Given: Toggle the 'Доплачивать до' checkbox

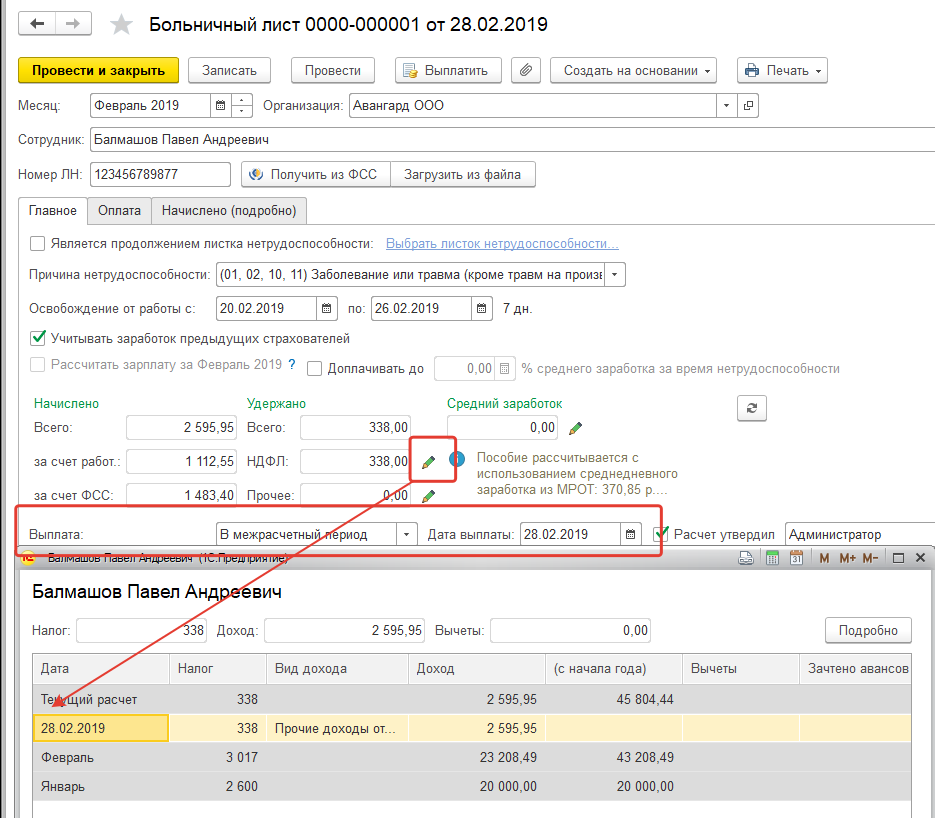Looking at the screenshot, I should [x=315, y=368].
